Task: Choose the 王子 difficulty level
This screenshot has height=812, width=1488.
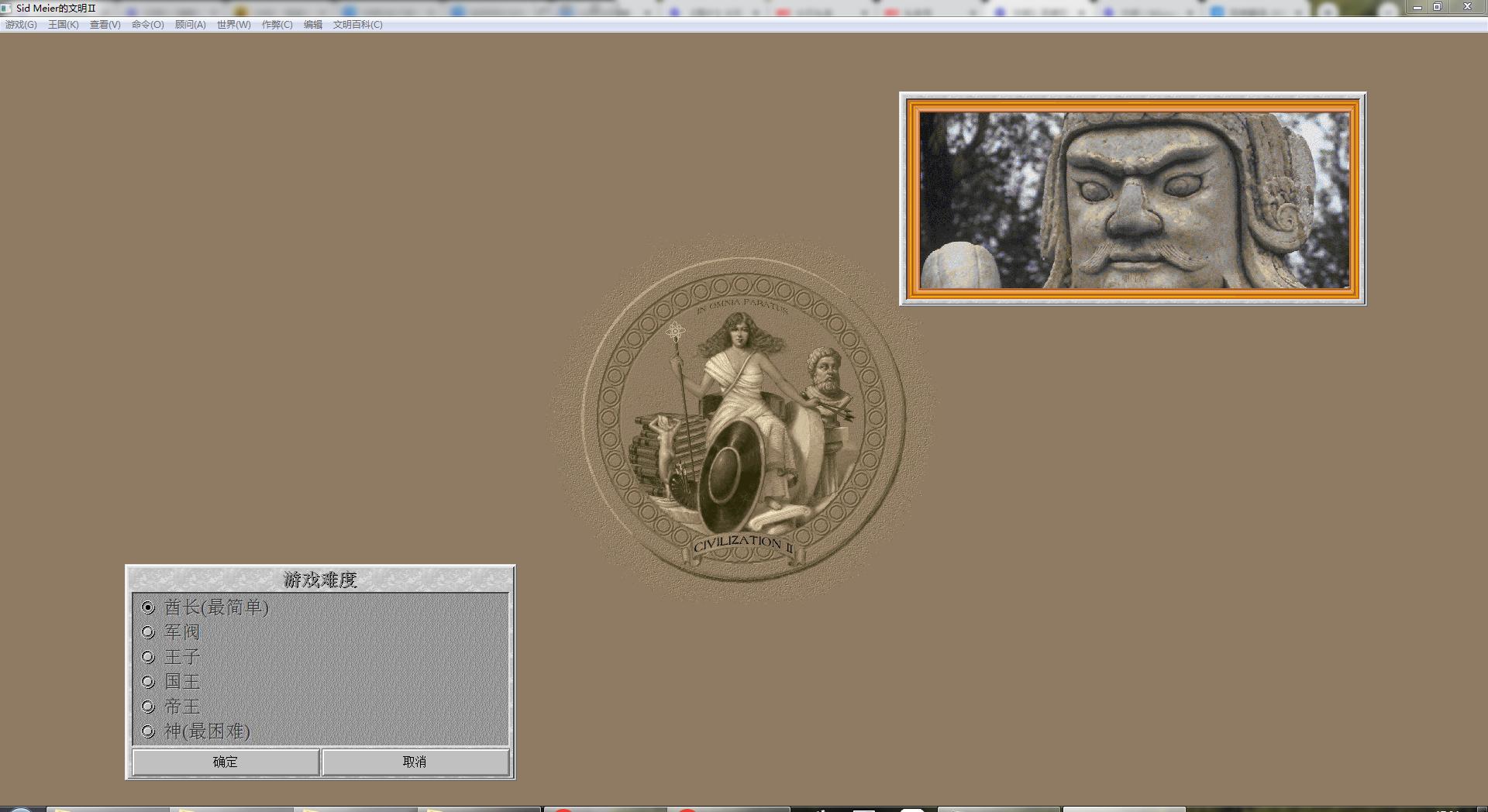Action: [x=149, y=657]
